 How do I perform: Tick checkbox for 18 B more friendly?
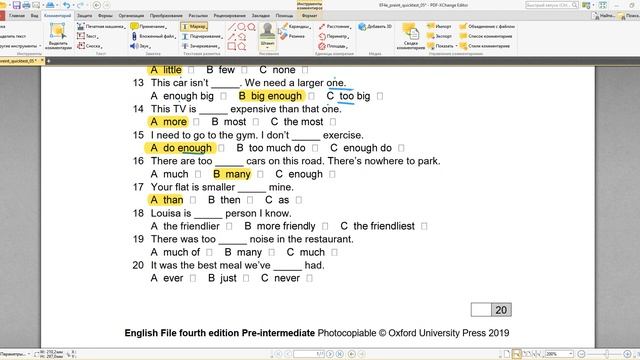click(x=325, y=226)
